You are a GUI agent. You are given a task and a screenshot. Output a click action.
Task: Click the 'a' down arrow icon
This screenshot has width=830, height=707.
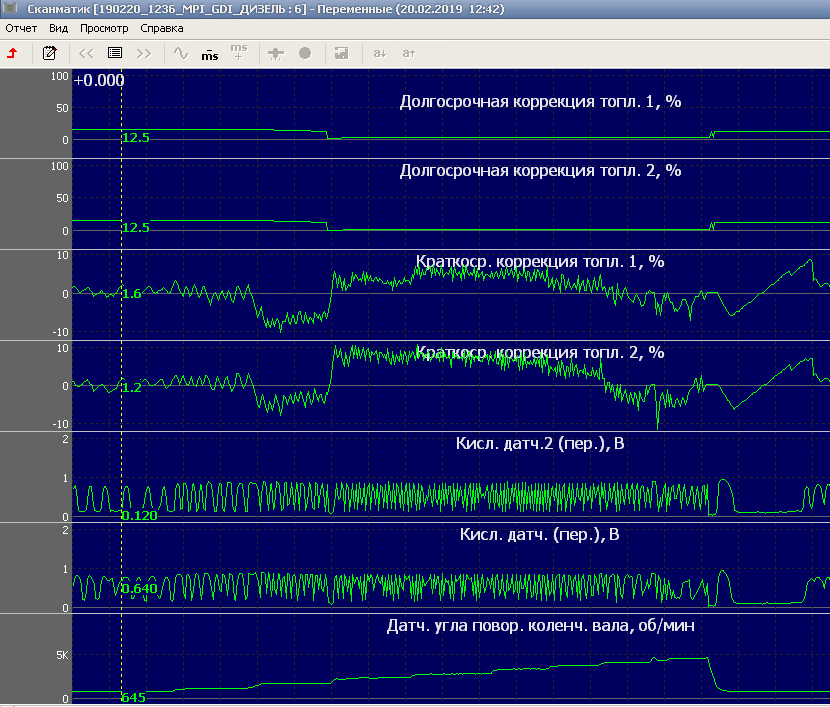click(380, 53)
